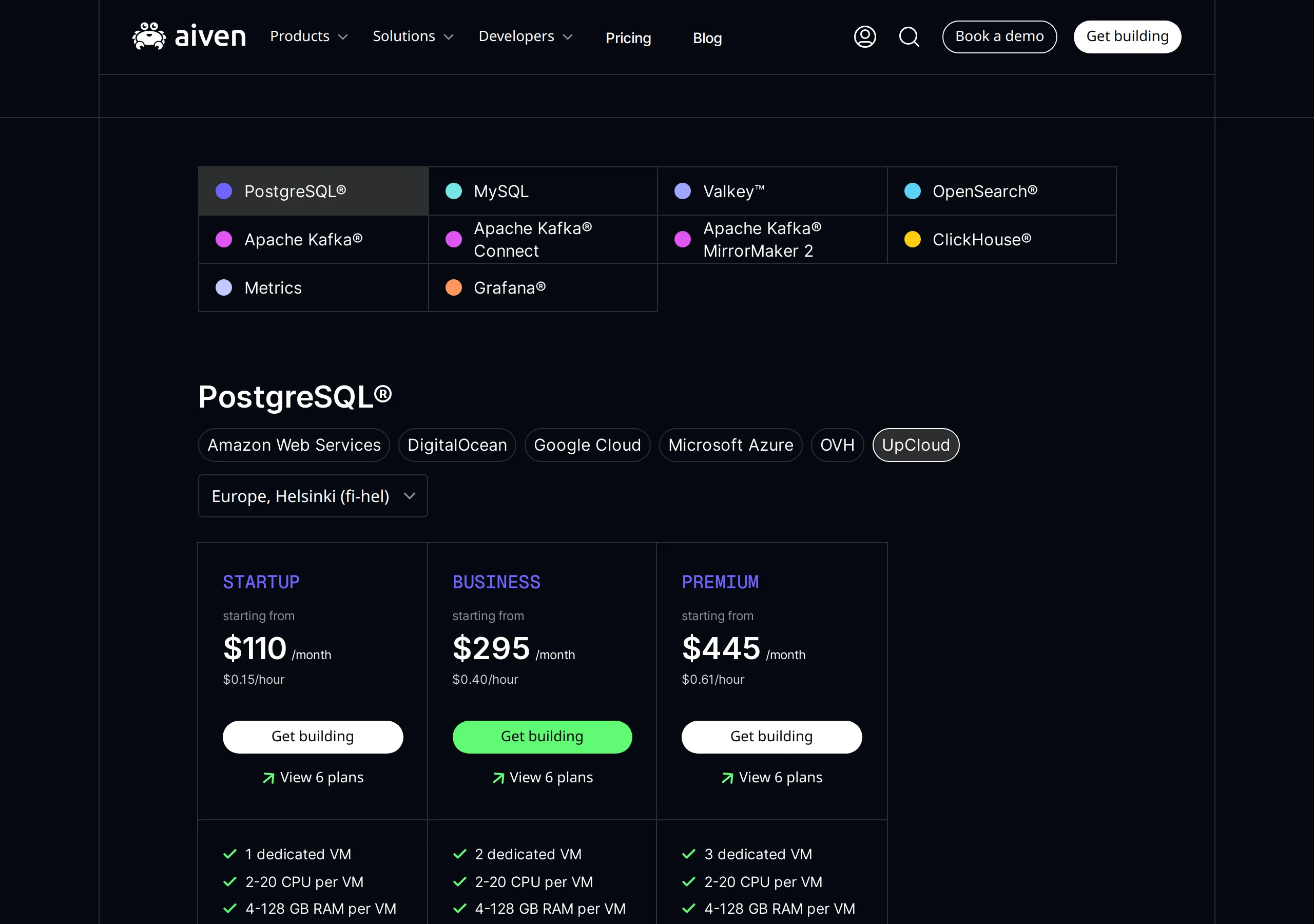
Task: Click the Apache Kafka magenta dot icon
Action: [224, 239]
